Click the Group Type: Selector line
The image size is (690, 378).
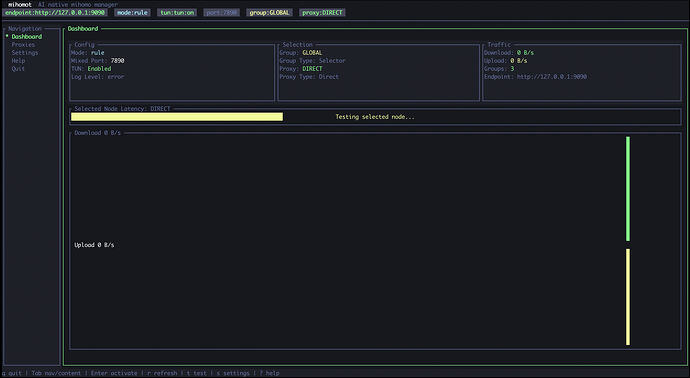(x=312, y=61)
